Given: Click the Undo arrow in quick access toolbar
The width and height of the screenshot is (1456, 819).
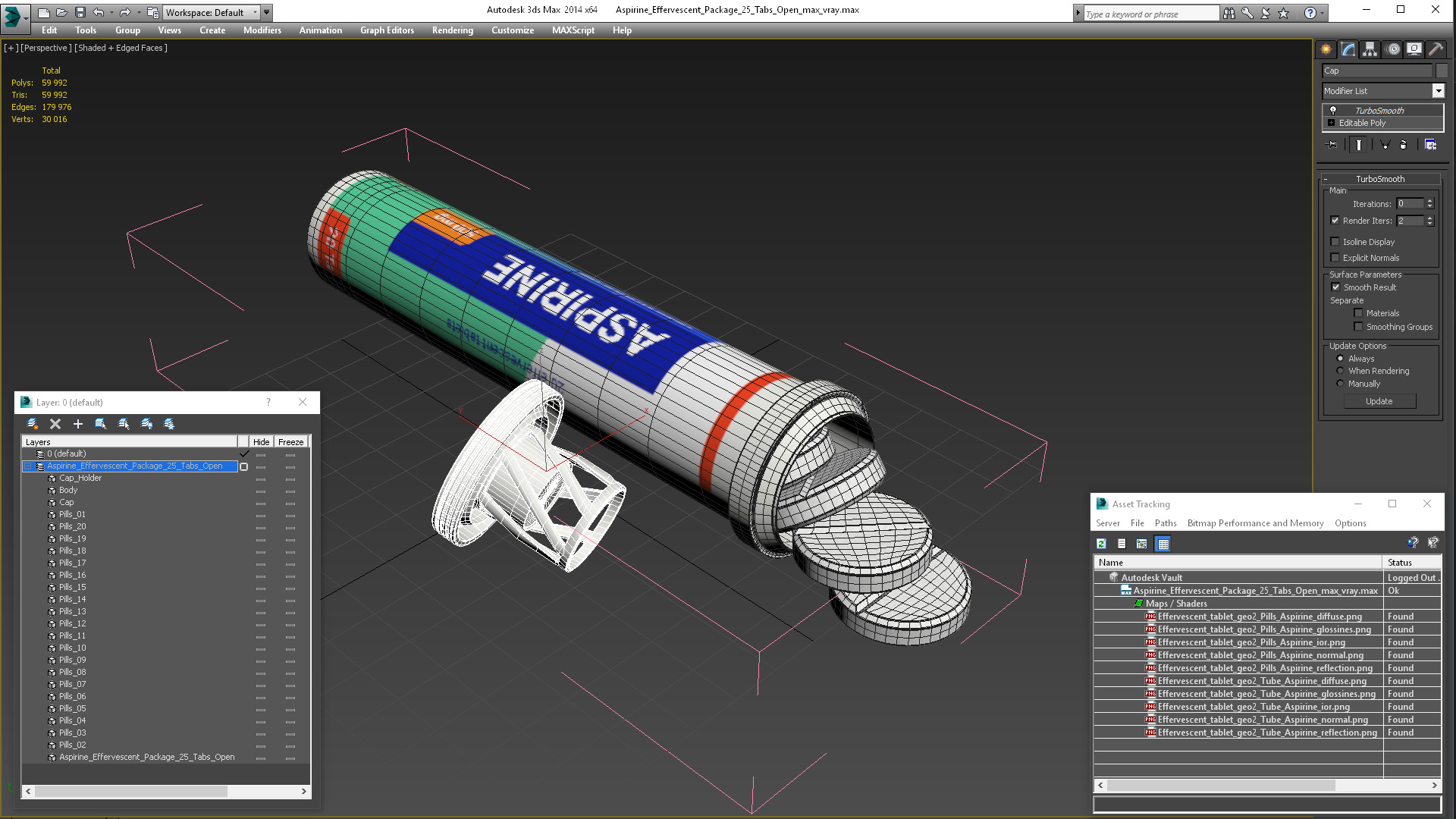Looking at the screenshot, I should pyautogui.click(x=98, y=12).
